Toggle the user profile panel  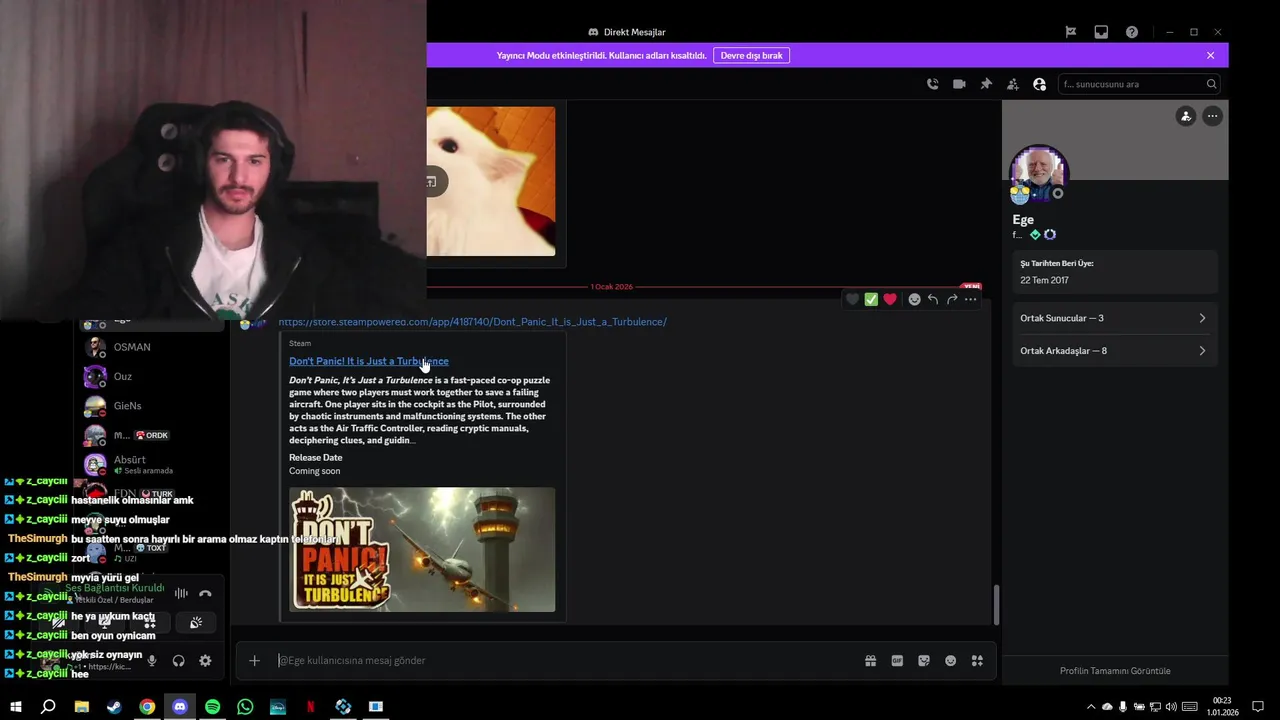1039,84
